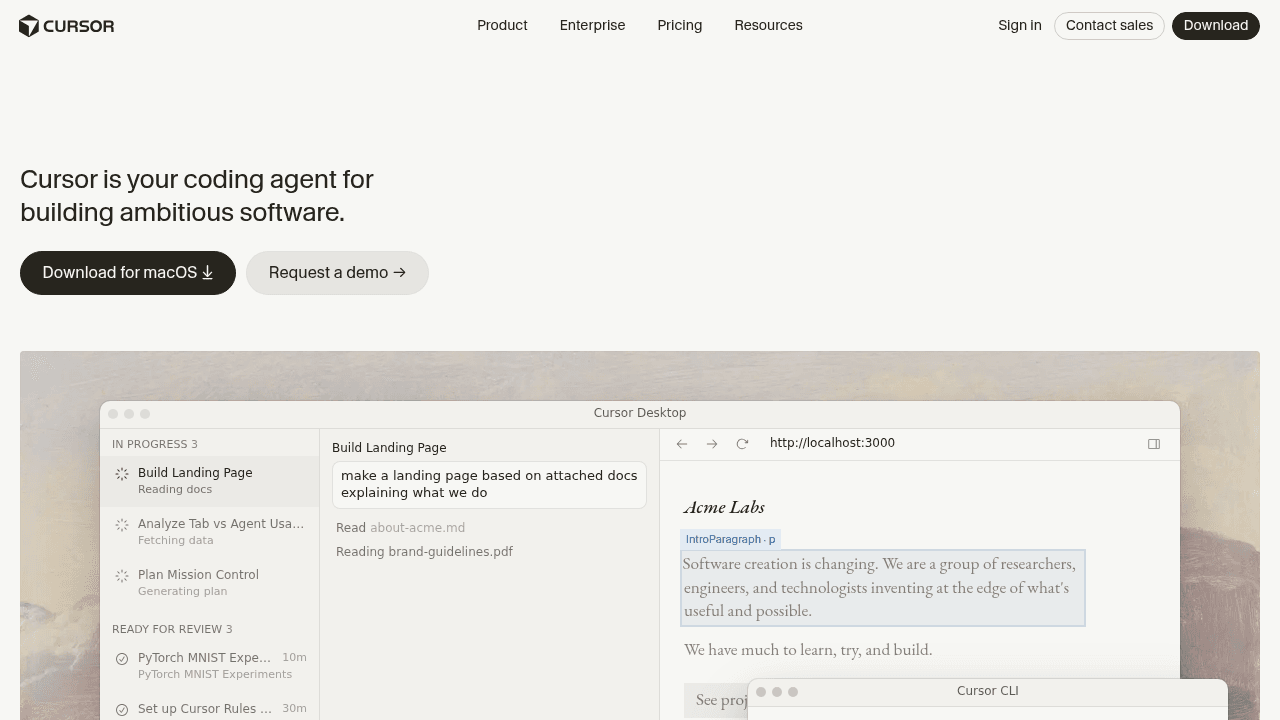Click the localhost:3000 address field
1280x720 pixels.
pos(832,443)
